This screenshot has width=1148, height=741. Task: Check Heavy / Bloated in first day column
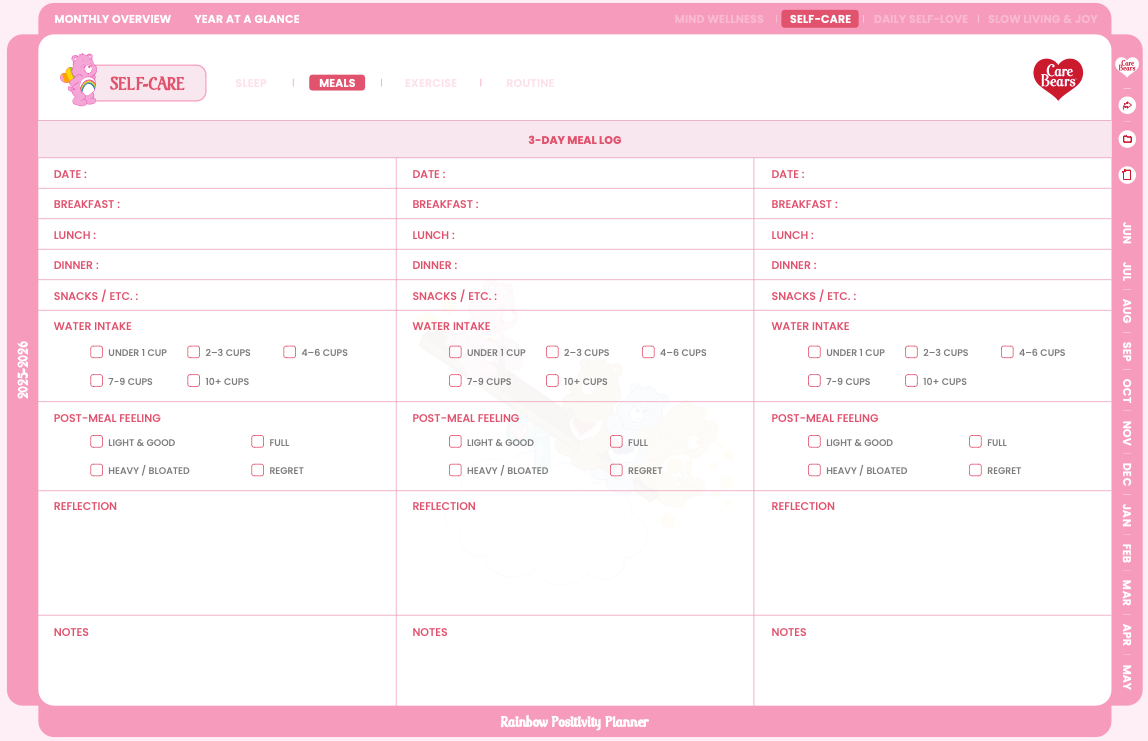97,470
